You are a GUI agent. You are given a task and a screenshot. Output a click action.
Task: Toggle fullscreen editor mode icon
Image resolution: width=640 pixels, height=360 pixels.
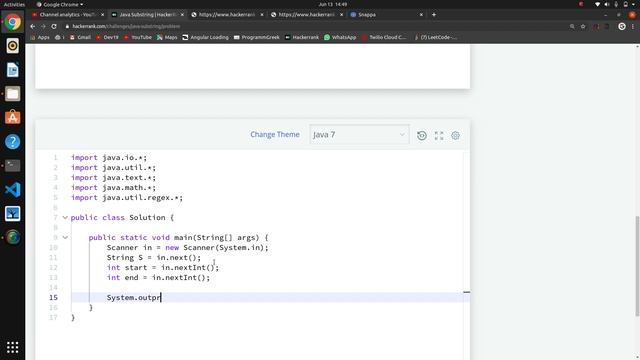coord(439,136)
